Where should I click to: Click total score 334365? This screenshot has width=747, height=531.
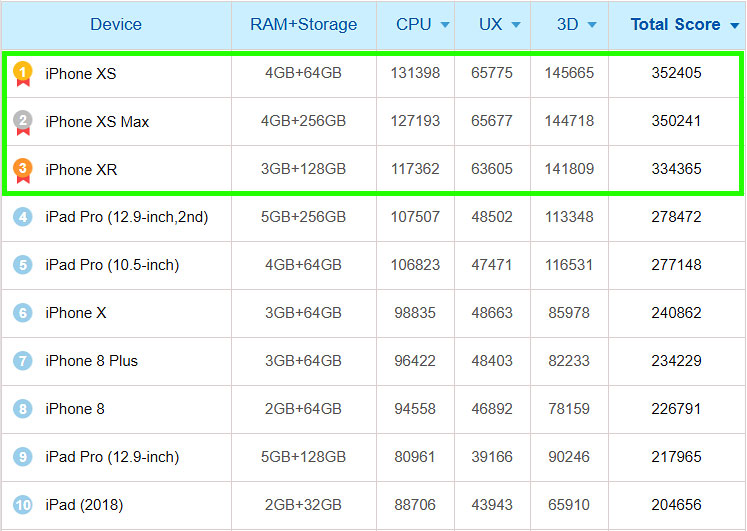(676, 169)
